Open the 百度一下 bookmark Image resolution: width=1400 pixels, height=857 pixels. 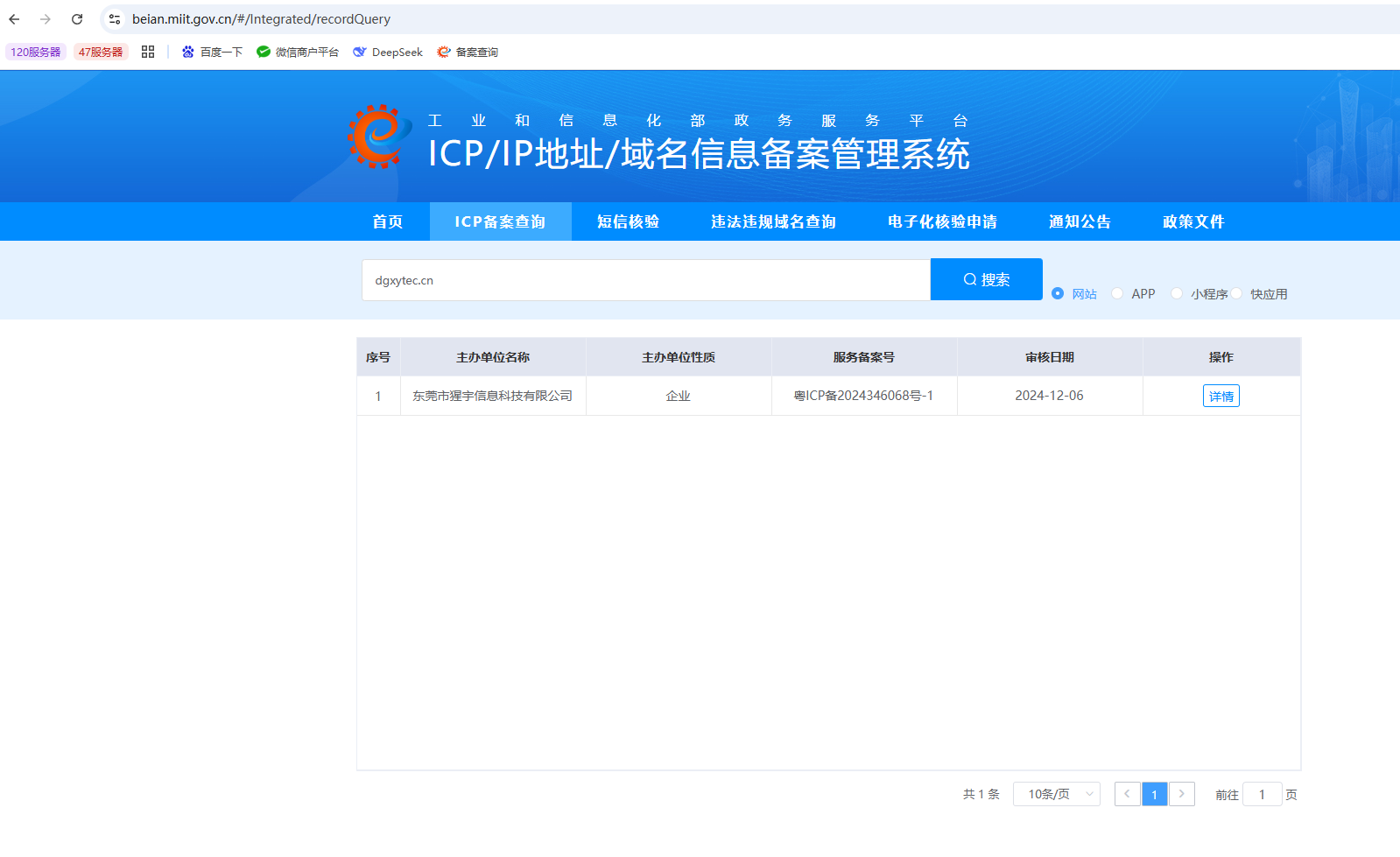coord(212,53)
